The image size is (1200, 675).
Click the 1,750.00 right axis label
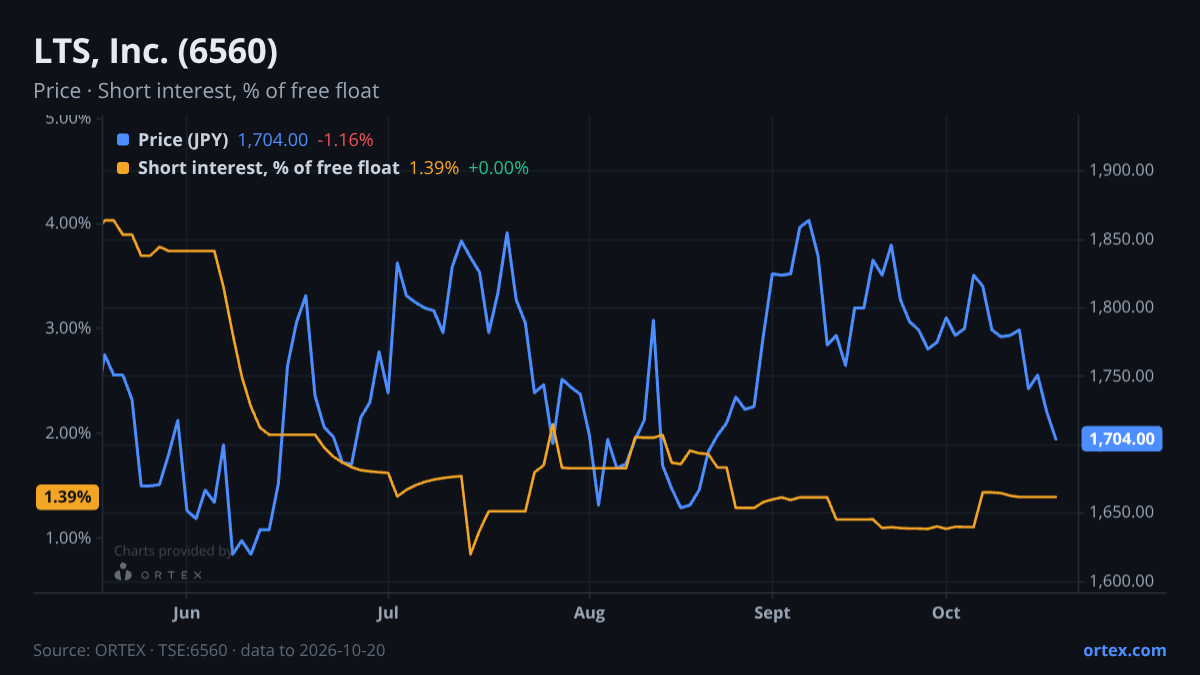1122,376
